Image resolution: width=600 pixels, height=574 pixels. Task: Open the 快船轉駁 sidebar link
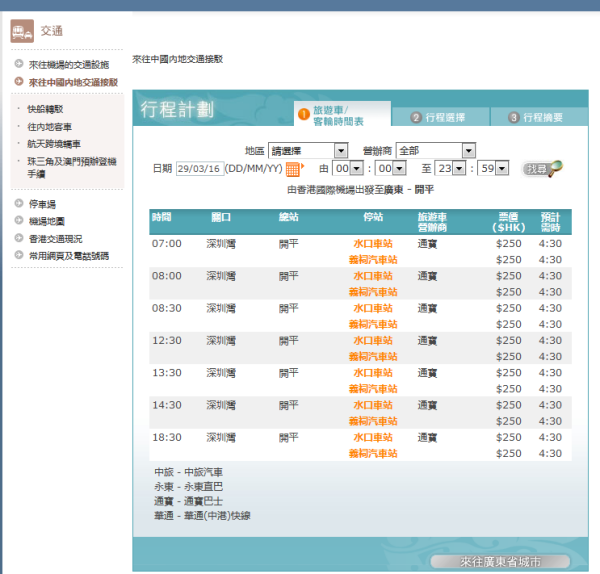[45, 109]
